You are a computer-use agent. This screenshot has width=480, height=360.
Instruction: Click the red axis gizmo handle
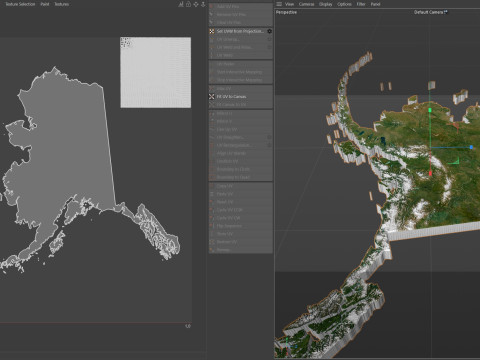[x=430, y=173]
